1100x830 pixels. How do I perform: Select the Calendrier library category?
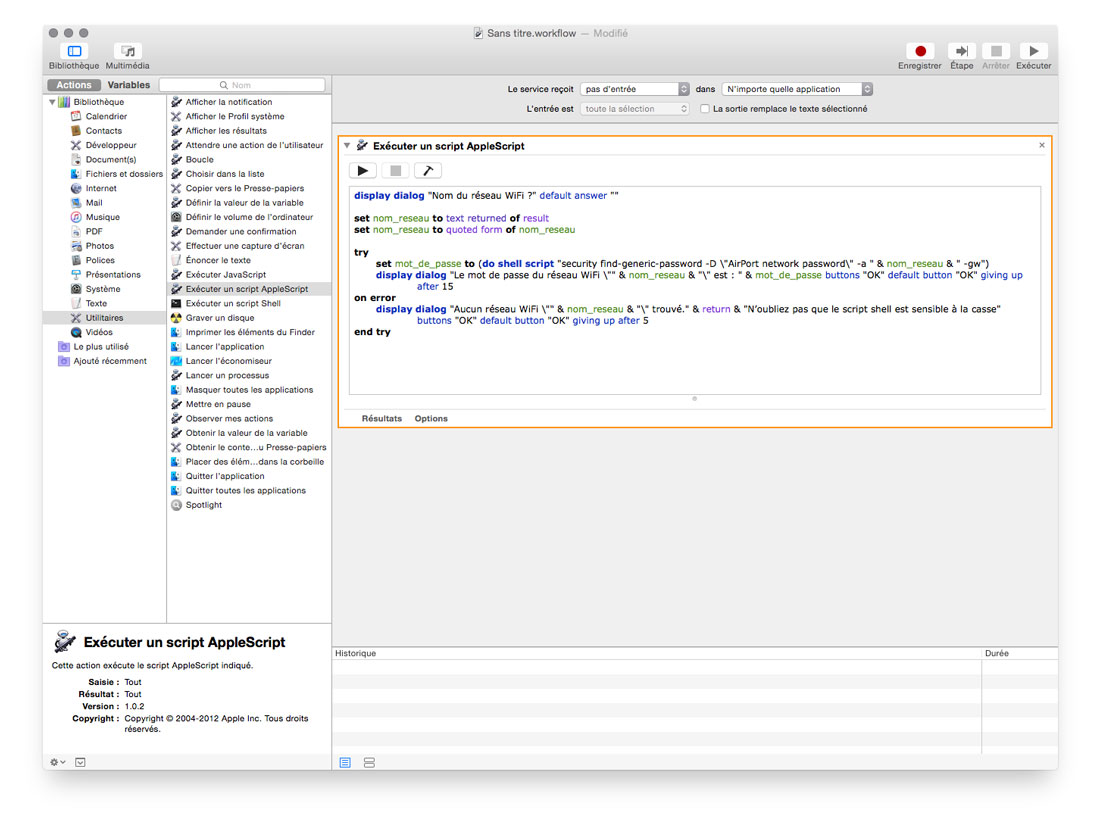click(x=106, y=116)
